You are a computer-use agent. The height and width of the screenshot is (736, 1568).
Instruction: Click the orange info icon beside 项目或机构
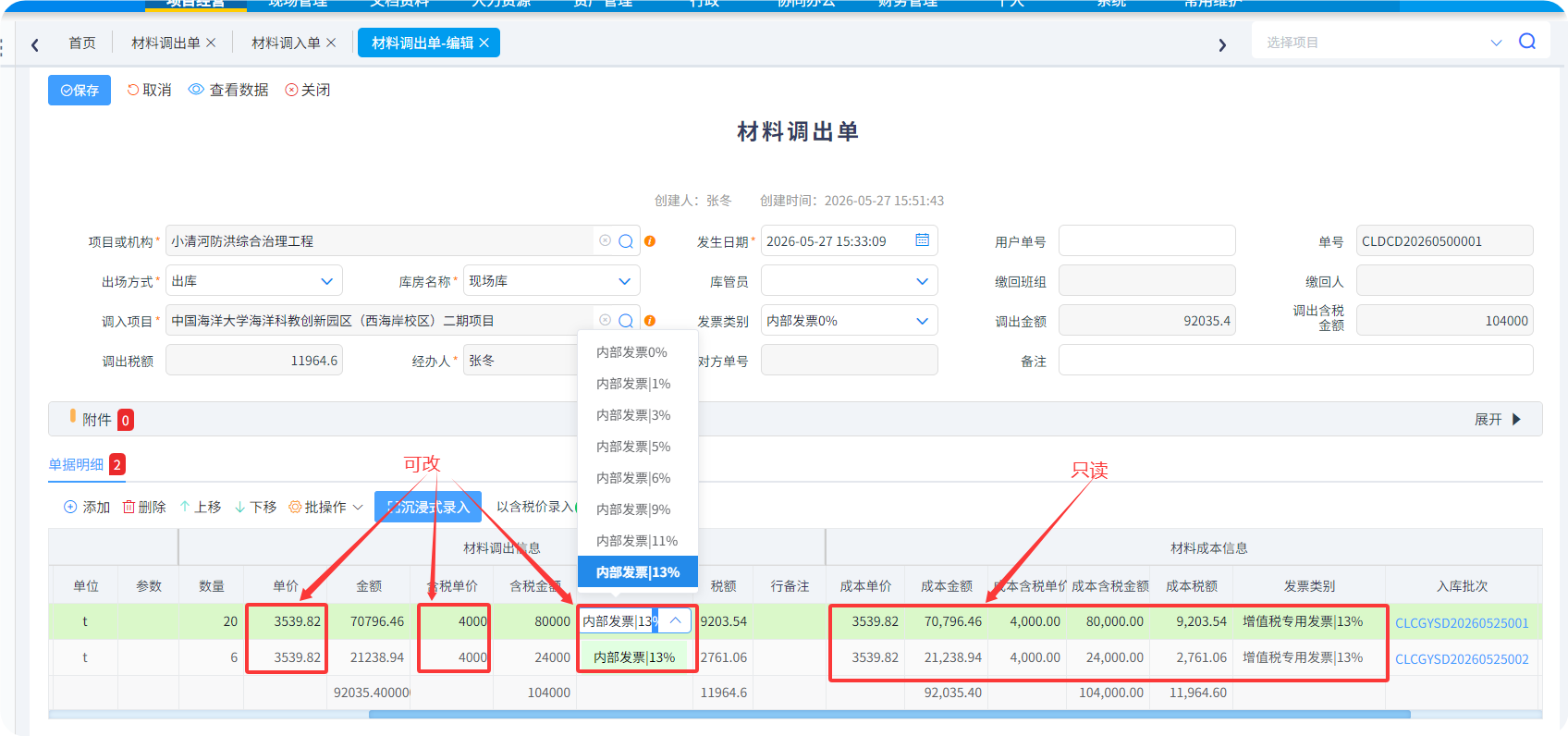[x=650, y=241]
